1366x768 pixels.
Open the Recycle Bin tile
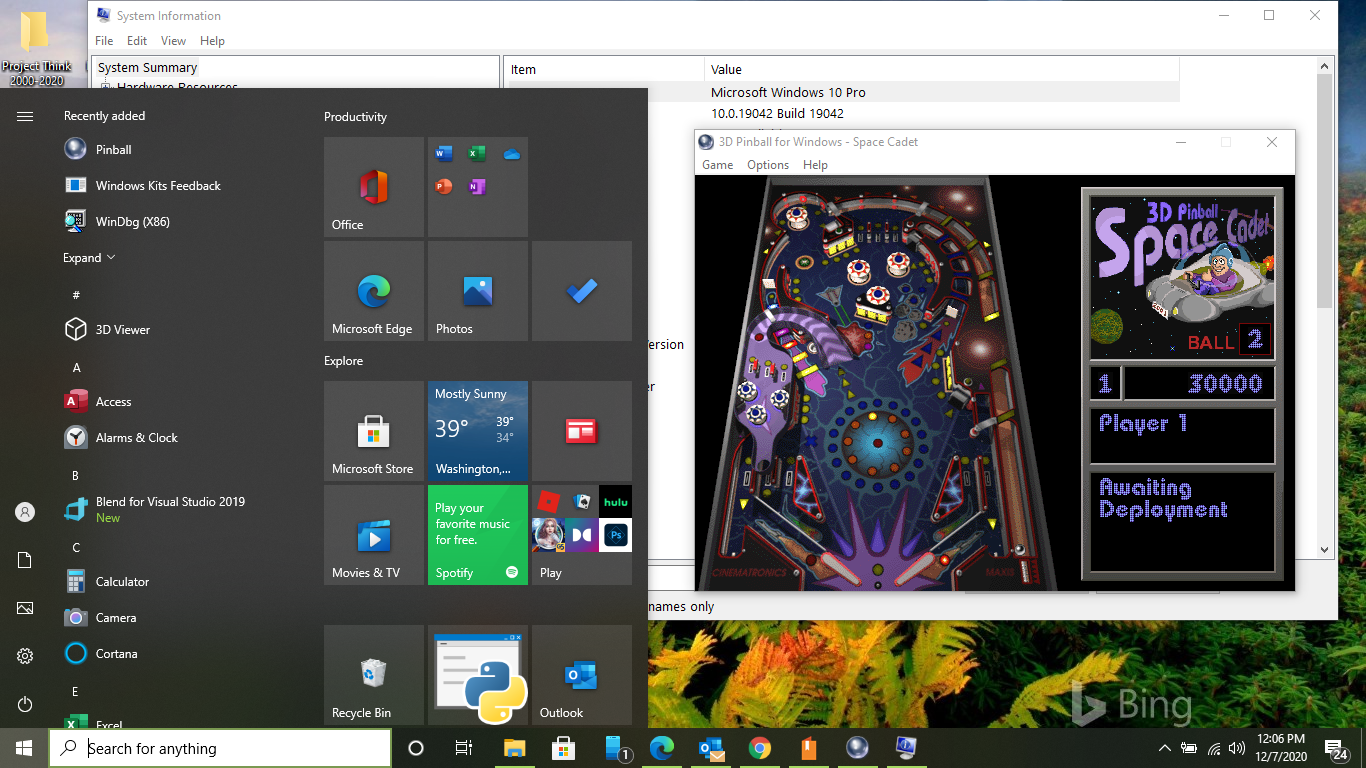point(374,675)
